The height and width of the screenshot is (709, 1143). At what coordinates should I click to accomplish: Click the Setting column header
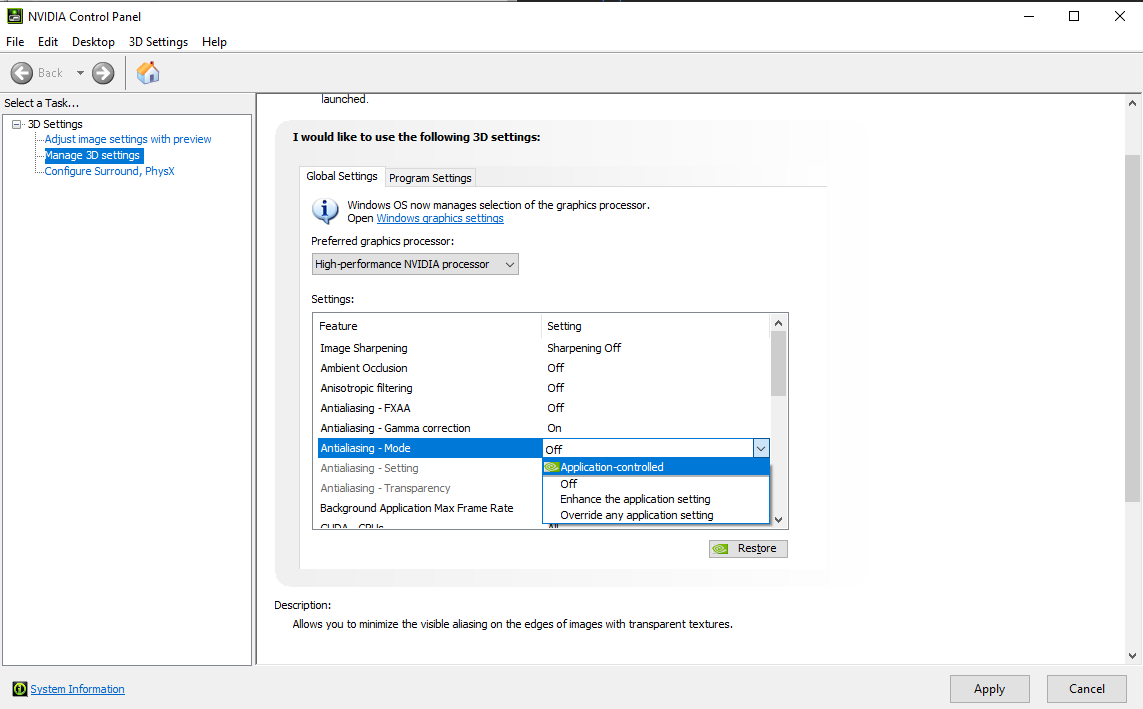point(655,326)
